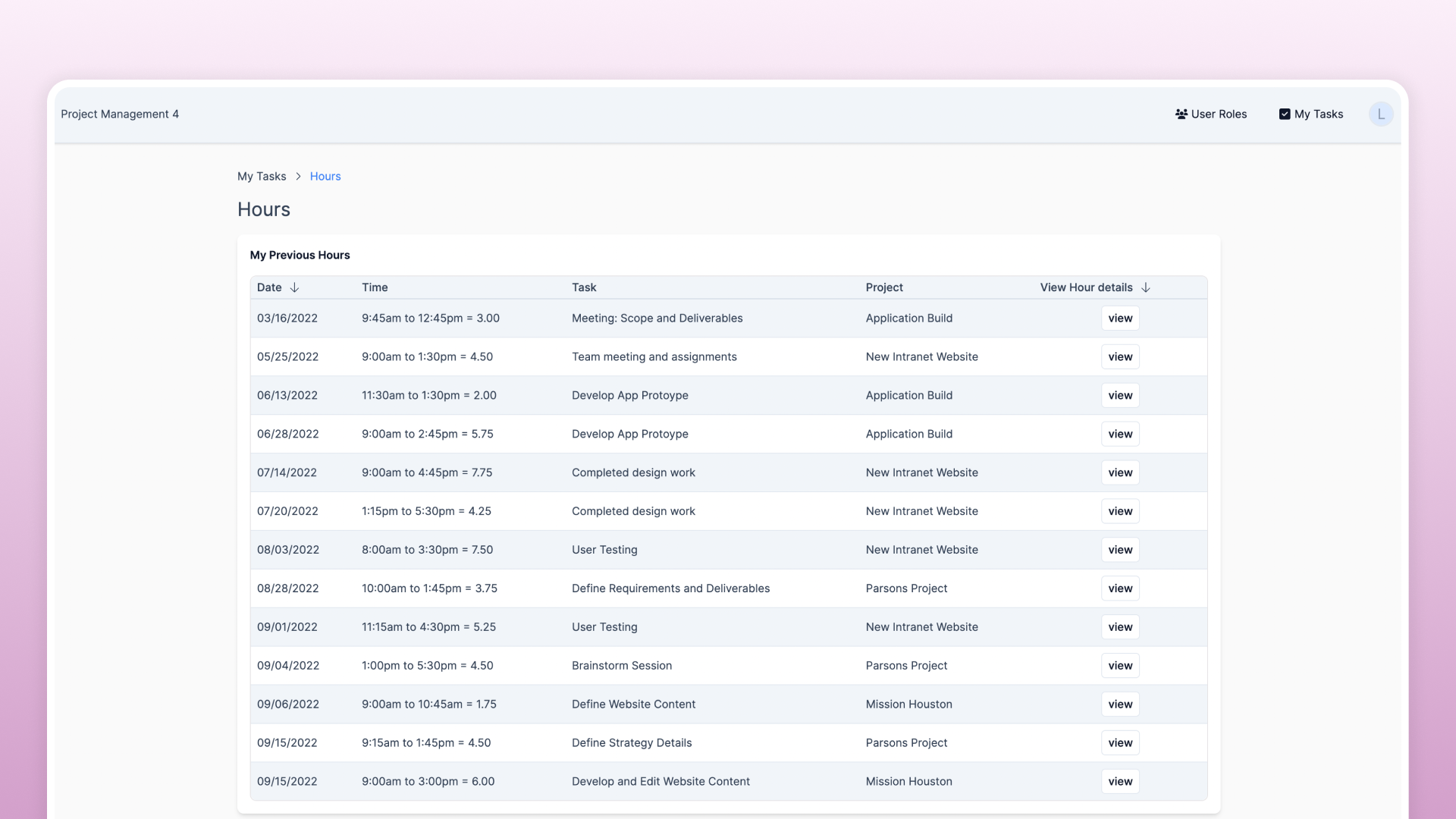This screenshot has width=1456, height=819.
Task: Click the breadcrumb chevron separator
Action: click(x=298, y=176)
